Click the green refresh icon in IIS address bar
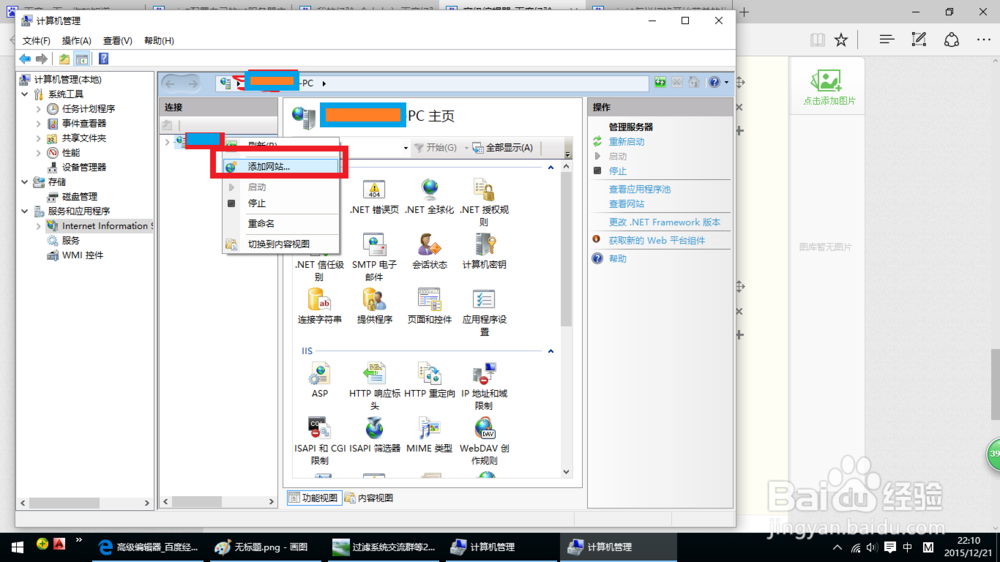The height and width of the screenshot is (562, 1000). (660, 82)
